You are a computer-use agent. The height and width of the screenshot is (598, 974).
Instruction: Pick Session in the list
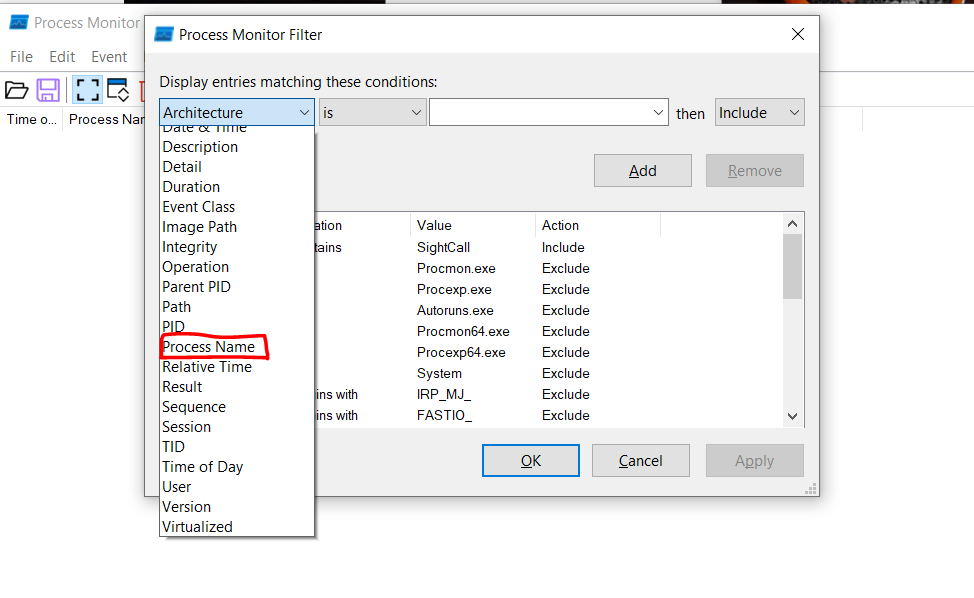click(x=237, y=427)
